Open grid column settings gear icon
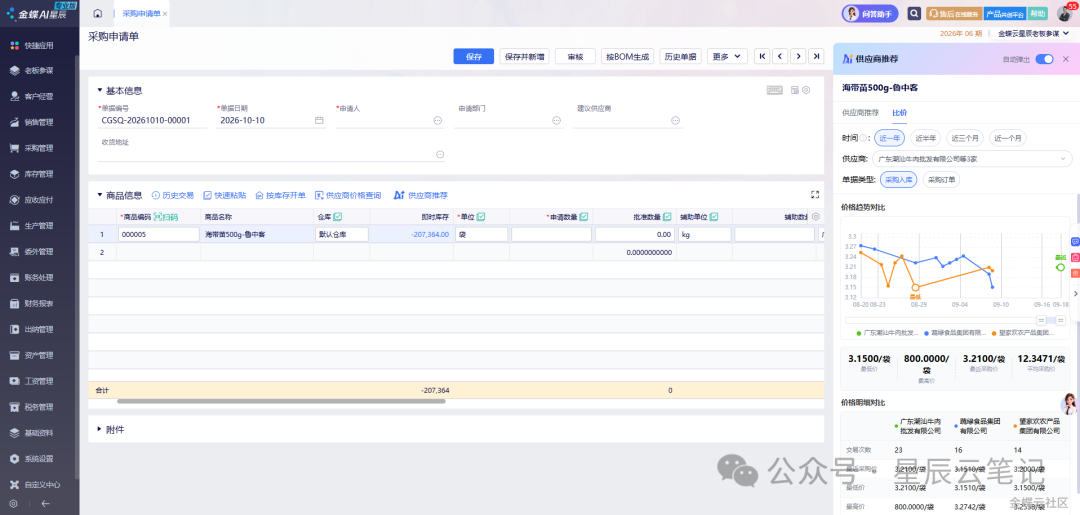This screenshot has width=1080, height=515. pyautogui.click(x=816, y=217)
